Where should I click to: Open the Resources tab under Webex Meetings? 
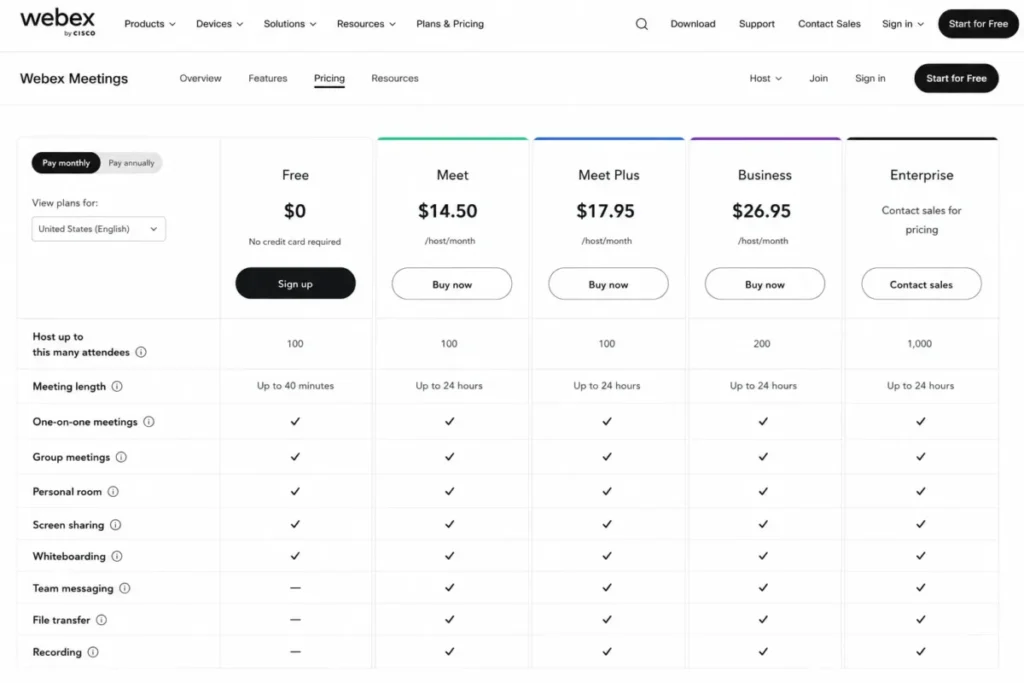[394, 78]
